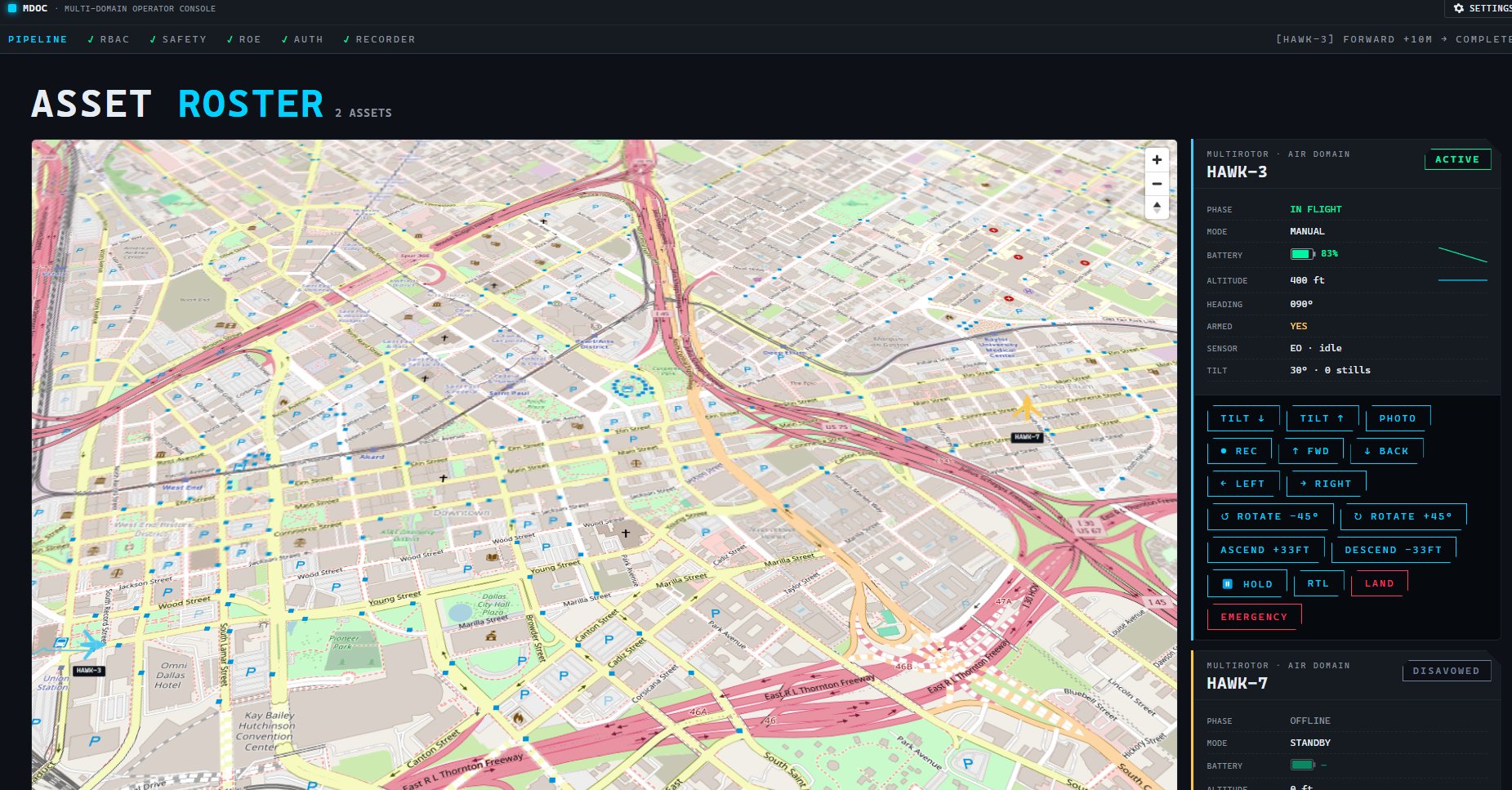
Task: Click Pioneer Park on the map
Action: (x=344, y=642)
